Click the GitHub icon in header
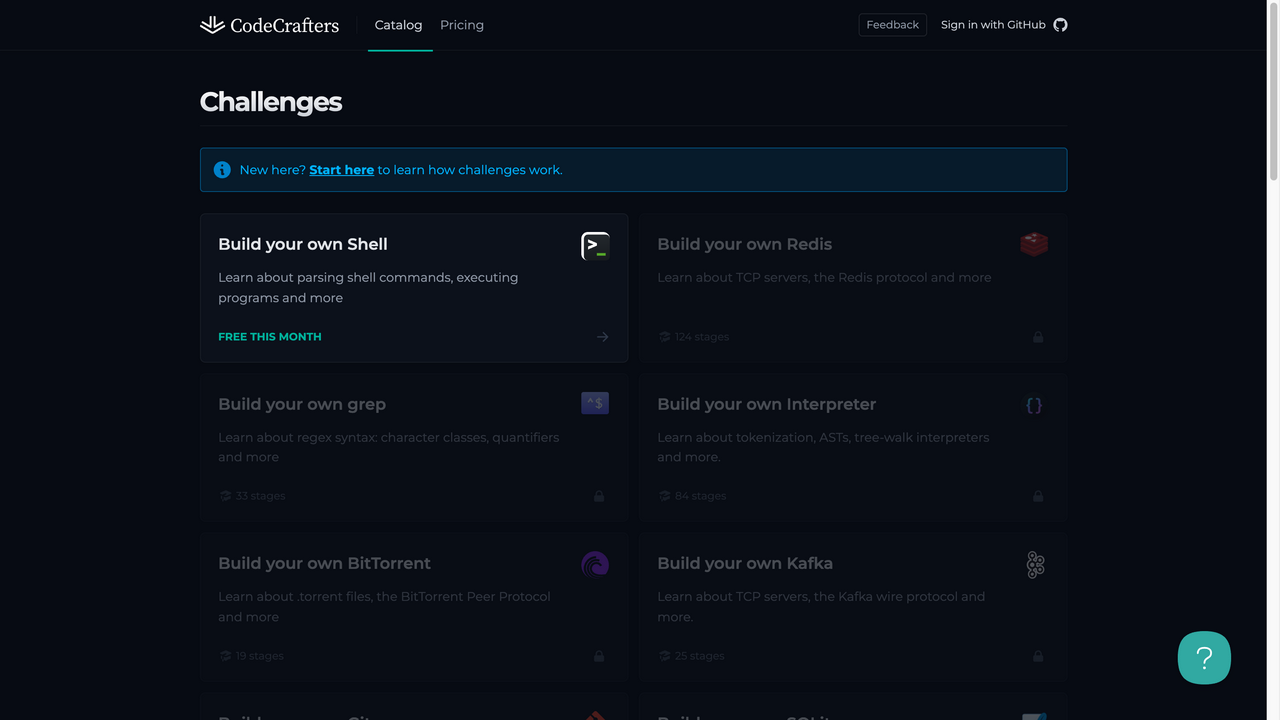The height and width of the screenshot is (720, 1280). click(1060, 25)
